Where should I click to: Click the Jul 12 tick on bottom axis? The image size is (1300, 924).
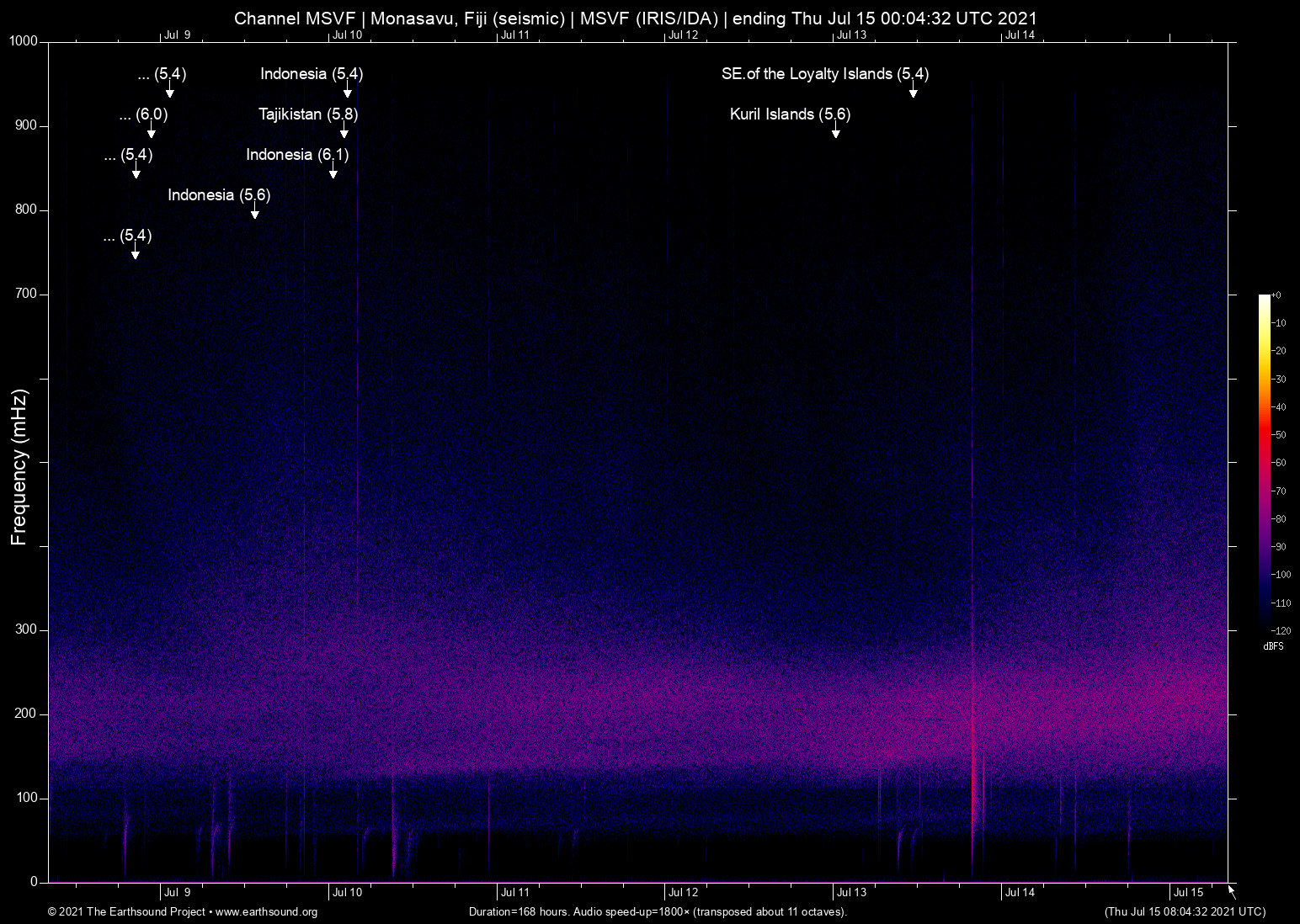683,892
